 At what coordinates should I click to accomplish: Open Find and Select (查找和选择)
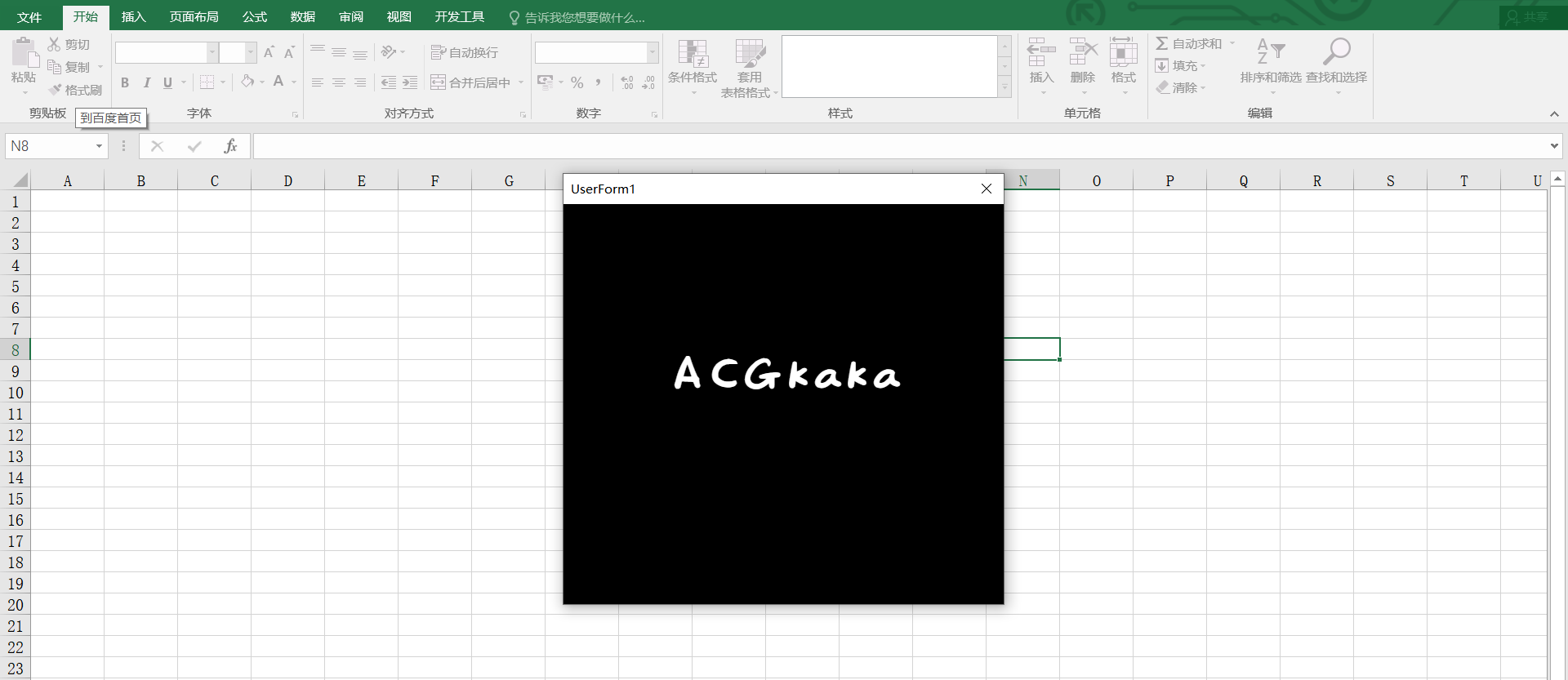[x=1336, y=65]
